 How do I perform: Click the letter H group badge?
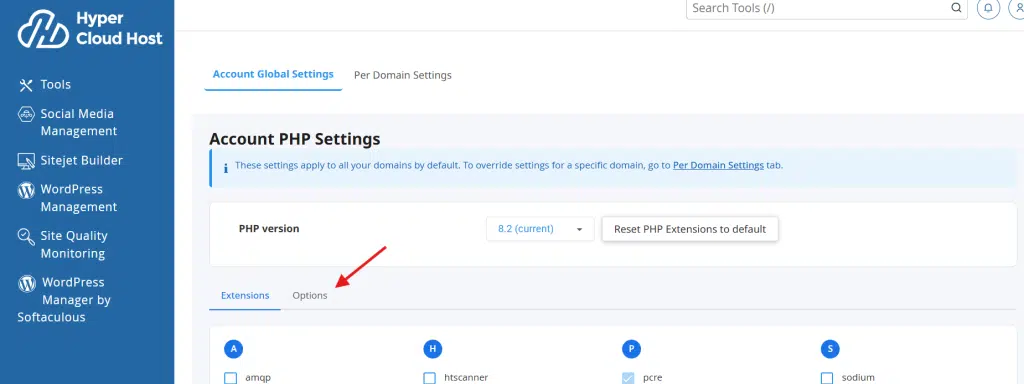pos(432,349)
